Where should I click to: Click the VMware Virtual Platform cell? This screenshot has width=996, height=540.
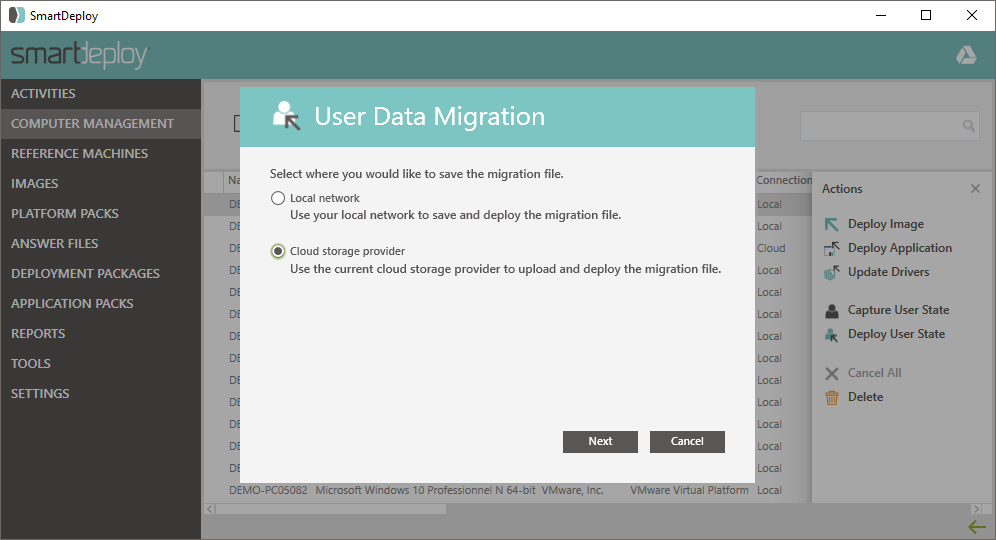click(689, 490)
